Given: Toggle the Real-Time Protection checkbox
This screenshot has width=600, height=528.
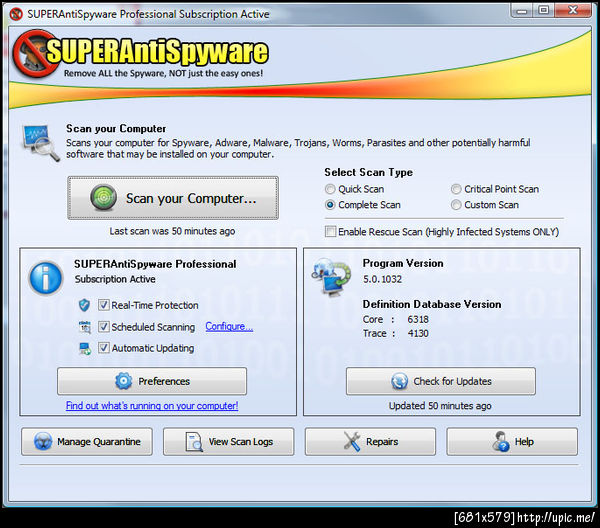Looking at the screenshot, I should click(x=103, y=305).
